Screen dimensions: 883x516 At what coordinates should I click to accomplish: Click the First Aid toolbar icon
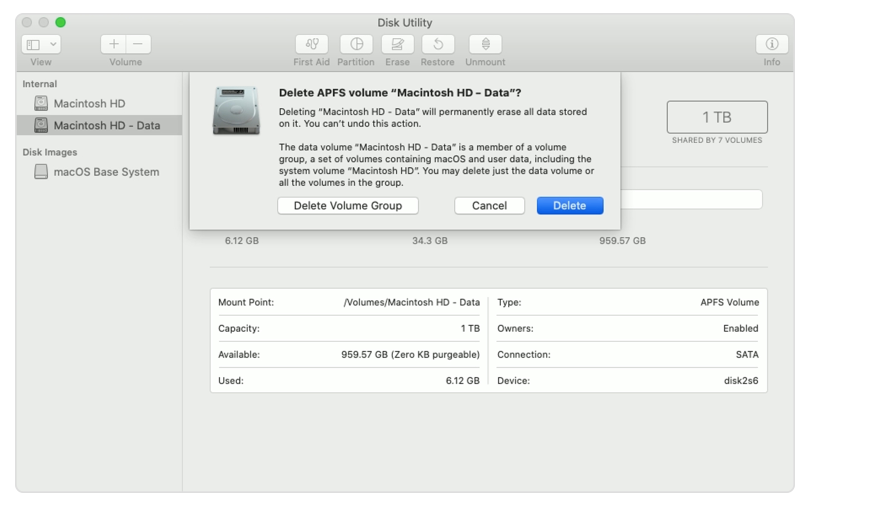pos(311,44)
